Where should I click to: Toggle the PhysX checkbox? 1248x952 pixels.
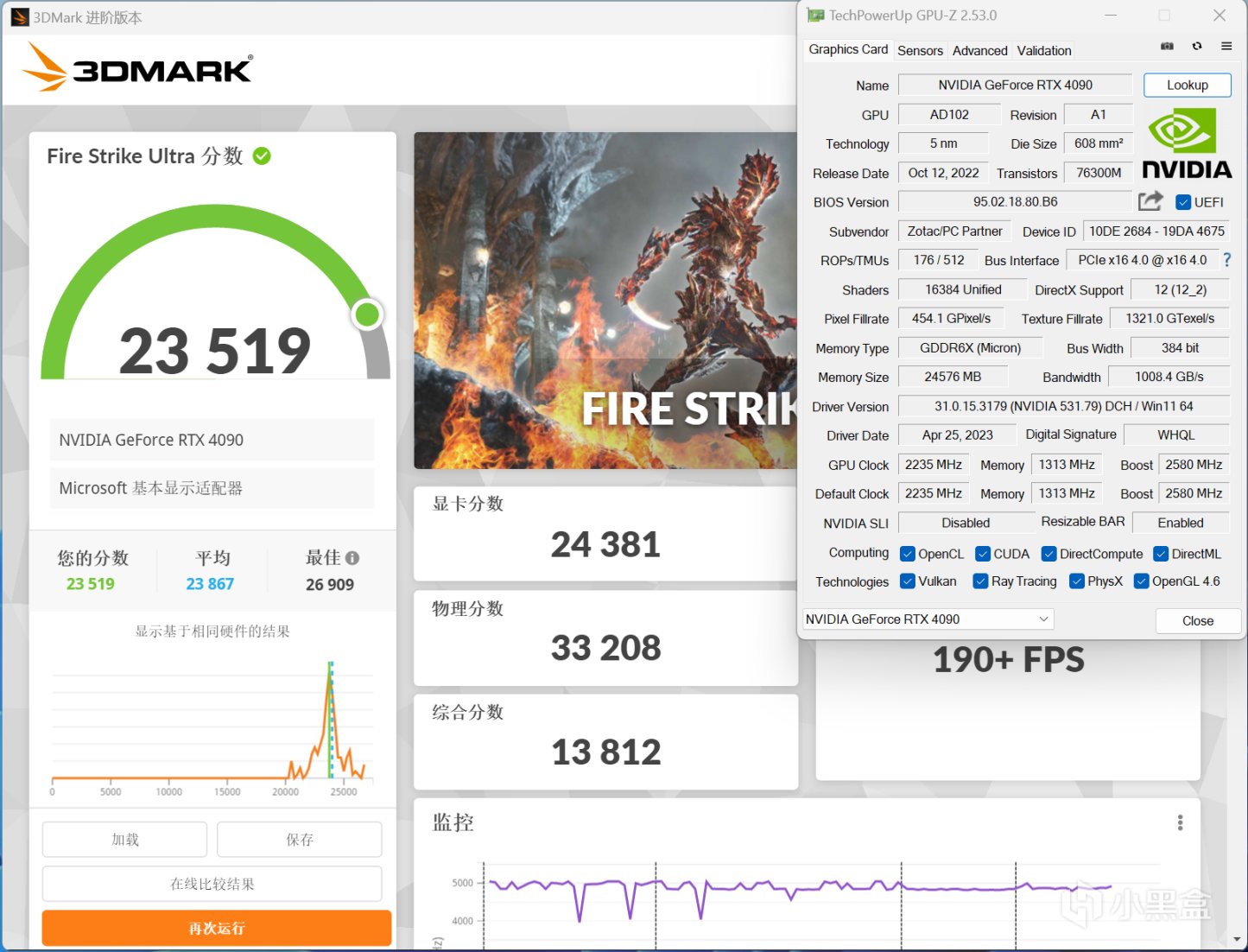(1077, 581)
